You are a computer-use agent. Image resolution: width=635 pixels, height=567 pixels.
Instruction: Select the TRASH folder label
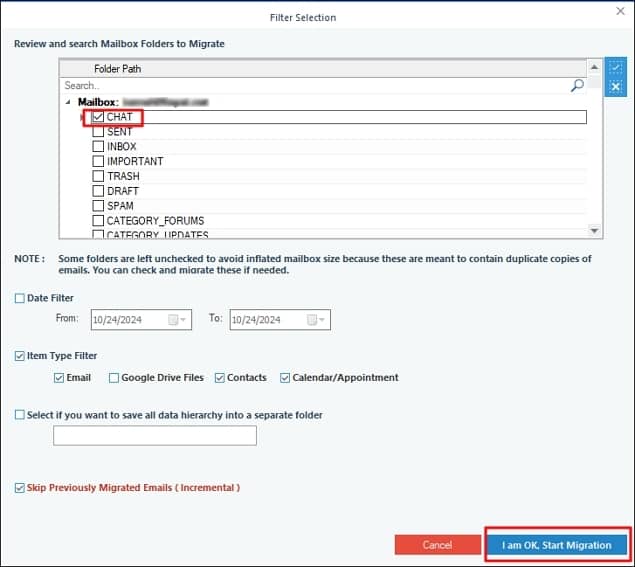click(123, 176)
